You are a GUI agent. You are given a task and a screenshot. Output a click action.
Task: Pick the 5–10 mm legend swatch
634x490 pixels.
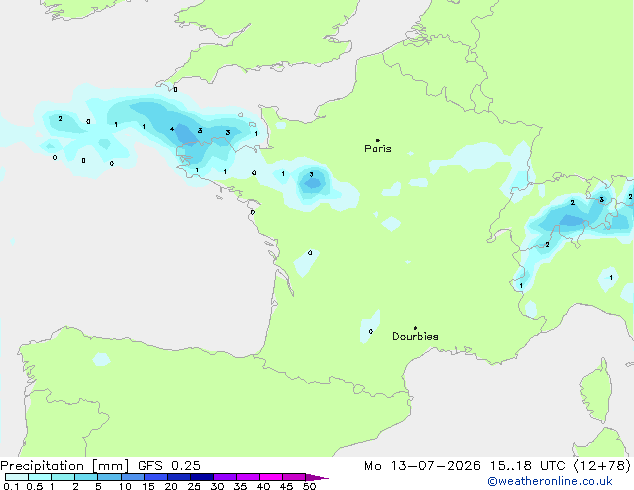click(x=109, y=477)
